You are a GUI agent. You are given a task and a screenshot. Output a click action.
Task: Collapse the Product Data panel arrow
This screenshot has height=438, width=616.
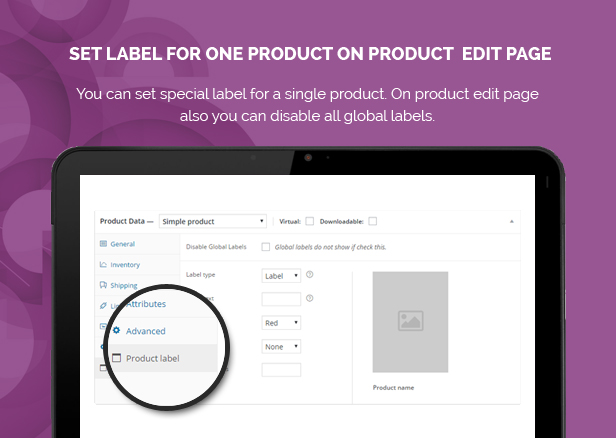coord(512,222)
